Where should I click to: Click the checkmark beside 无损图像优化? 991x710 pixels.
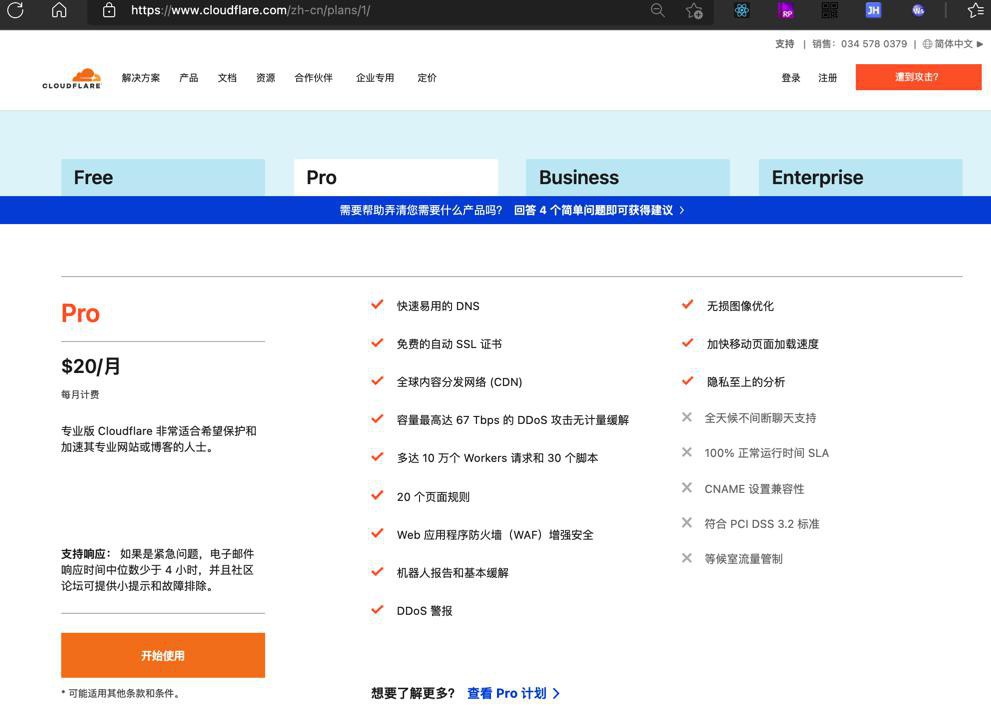[x=688, y=304]
